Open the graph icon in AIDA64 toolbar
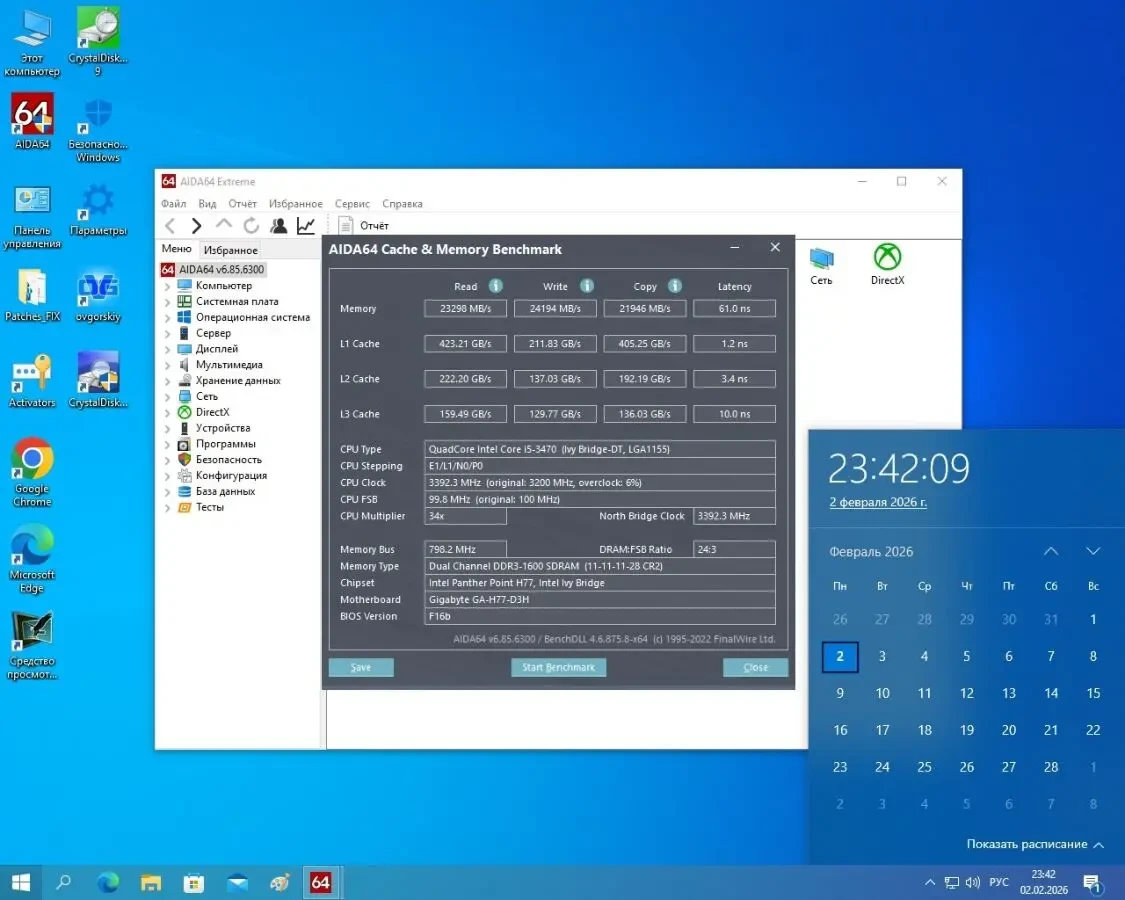This screenshot has height=900, width=1125. [x=306, y=225]
